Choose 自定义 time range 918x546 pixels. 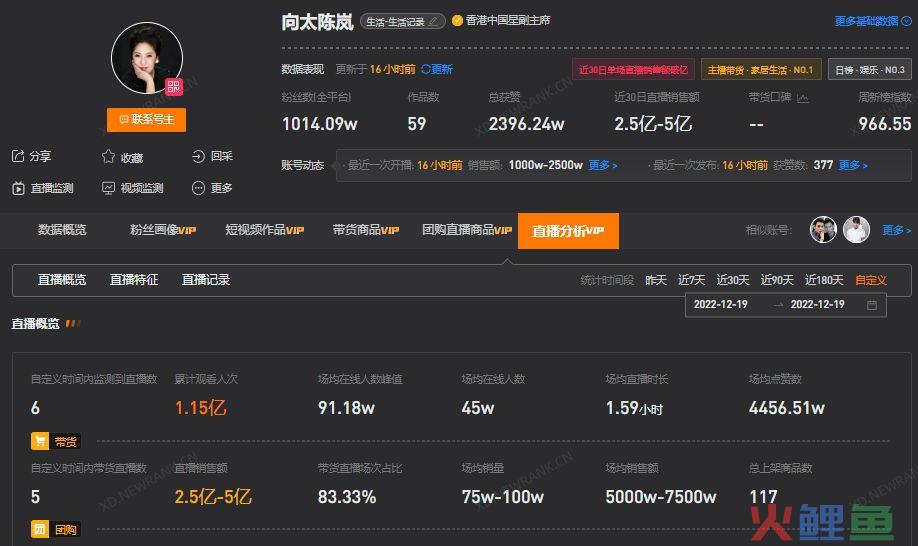pos(871,280)
